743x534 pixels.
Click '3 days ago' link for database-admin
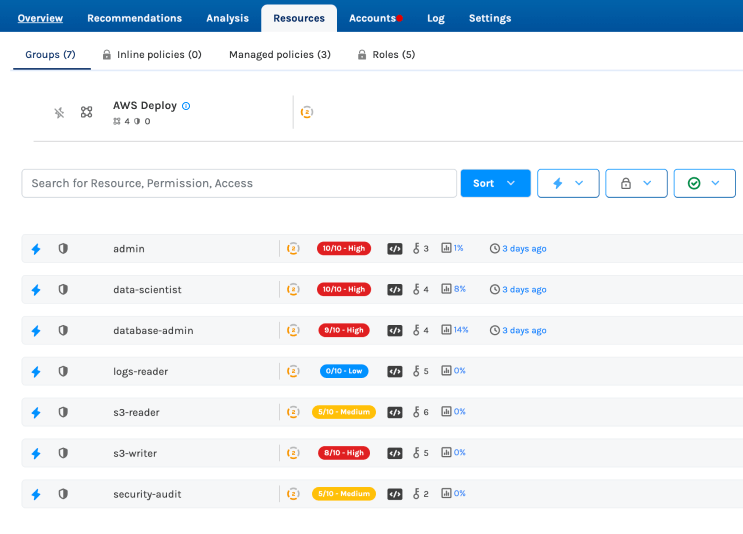click(524, 330)
